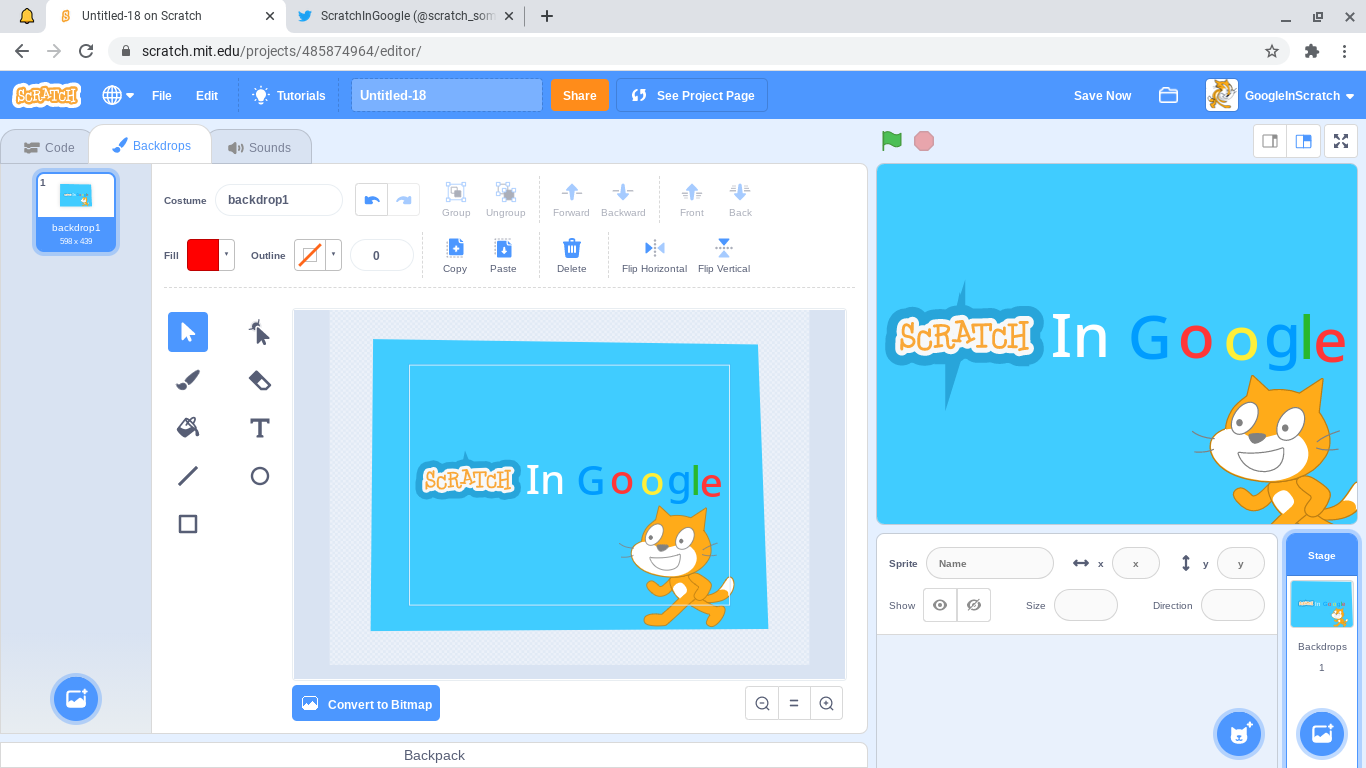Image resolution: width=1366 pixels, height=768 pixels.
Task: Select the Stage backdrop thumbnail
Action: pos(1322,604)
